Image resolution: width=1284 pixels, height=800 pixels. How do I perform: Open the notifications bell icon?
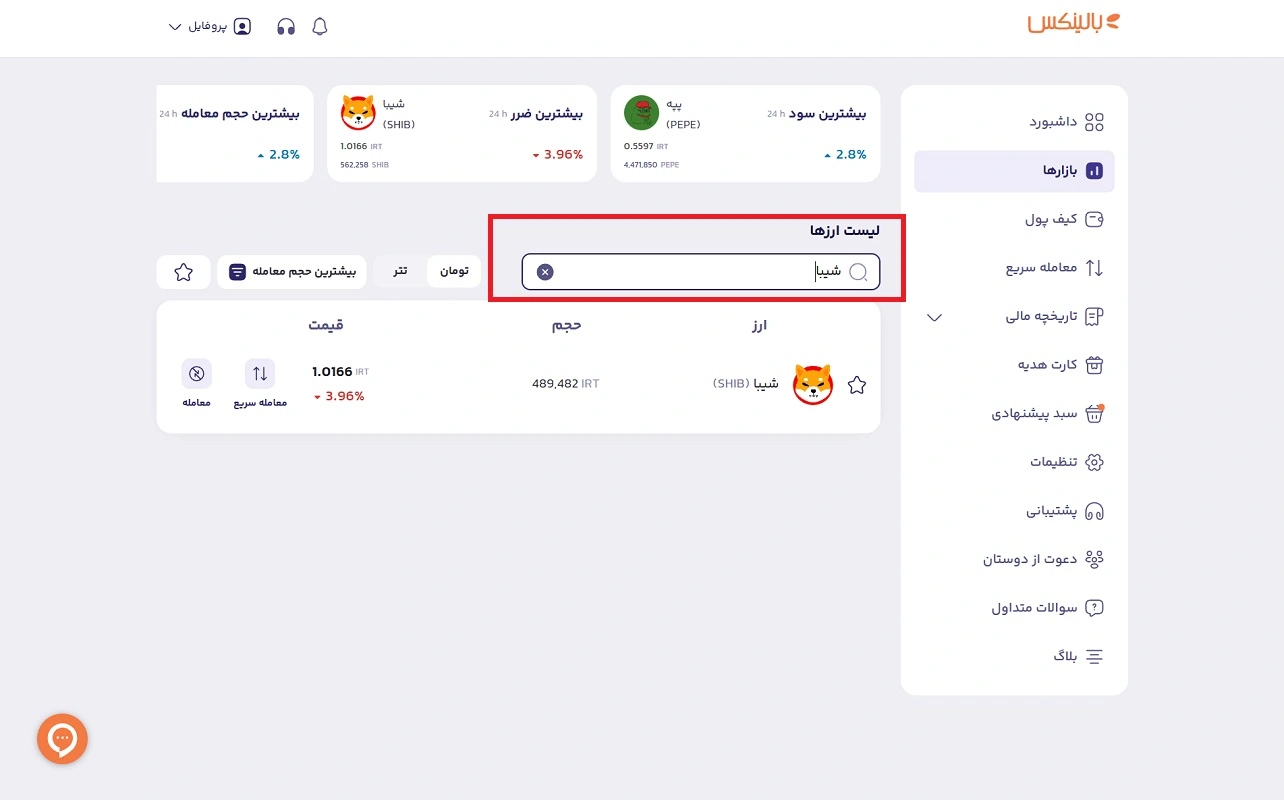319,27
